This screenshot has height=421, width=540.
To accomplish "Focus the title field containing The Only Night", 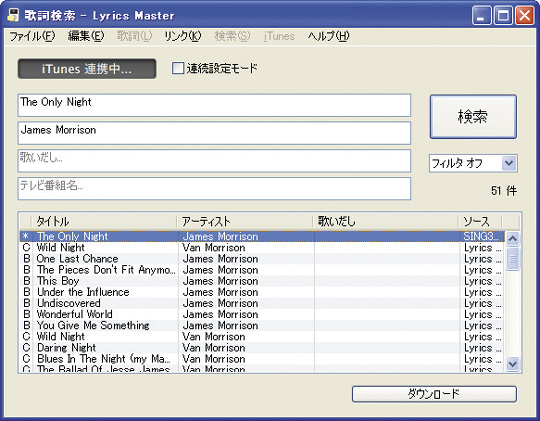I will click(214, 105).
